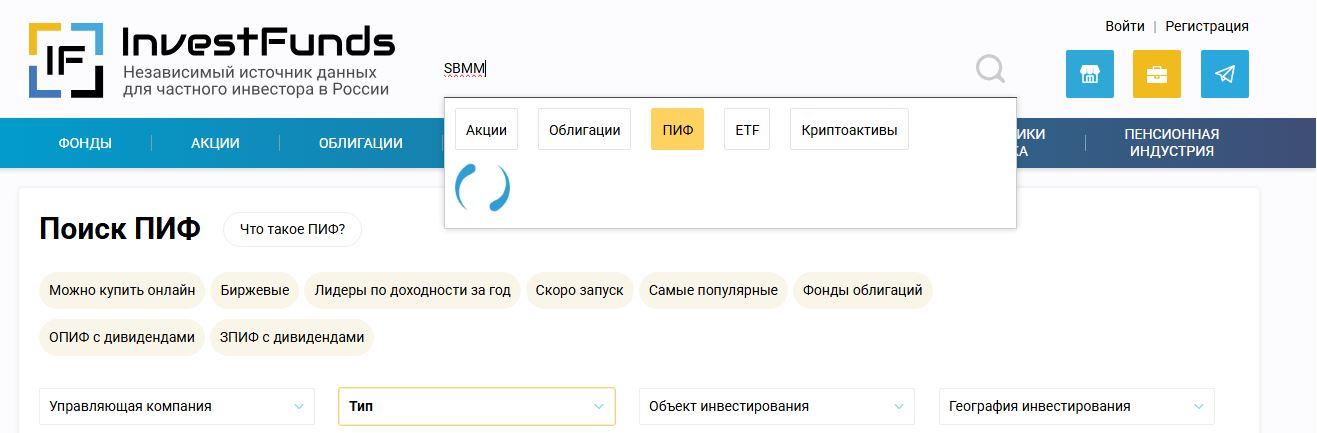Select the Акции search category filter
This screenshot has width=1317, height=433.
tap(486, 130)
